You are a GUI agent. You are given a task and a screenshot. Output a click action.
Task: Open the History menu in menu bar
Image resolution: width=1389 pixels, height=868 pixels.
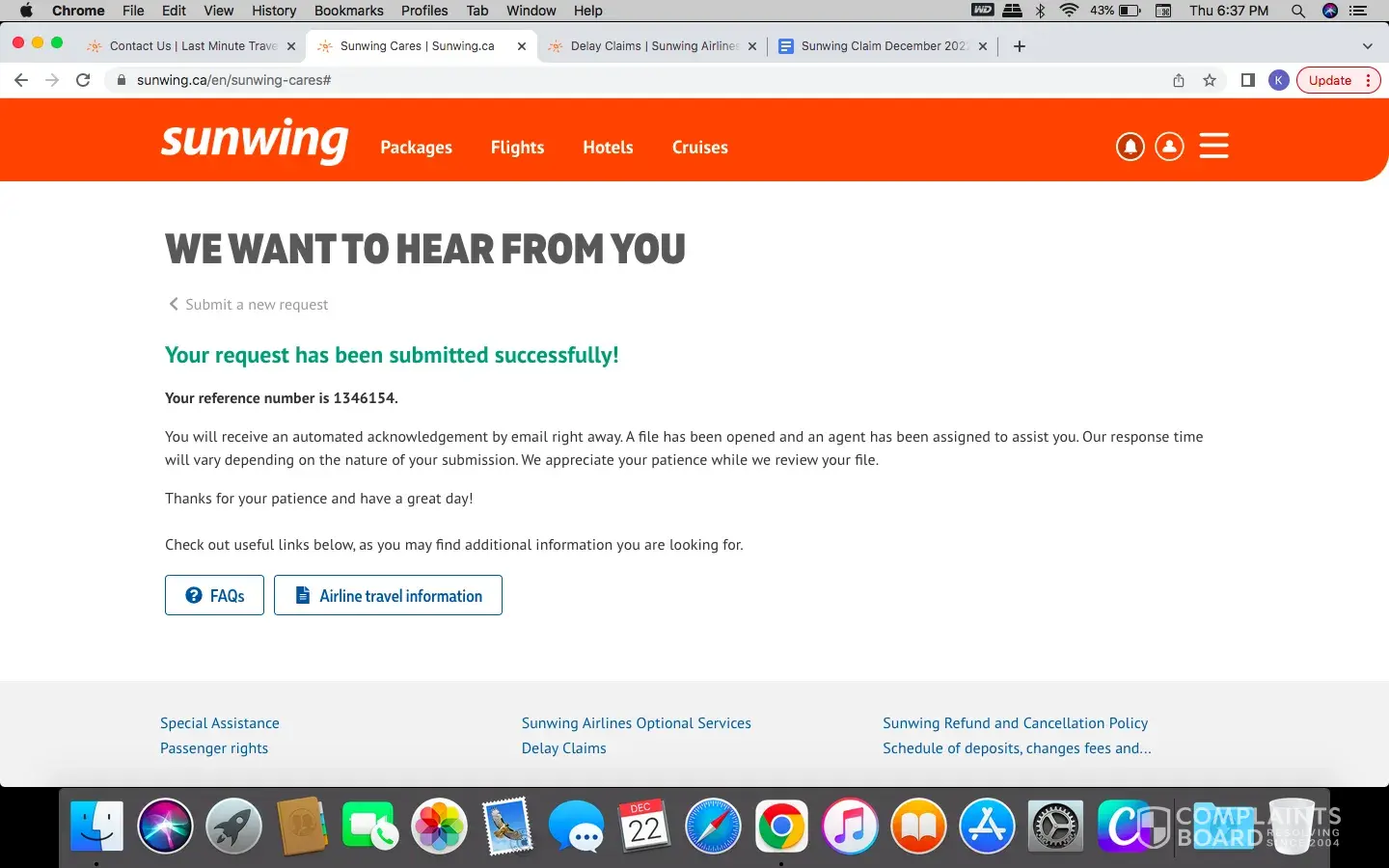274,11
